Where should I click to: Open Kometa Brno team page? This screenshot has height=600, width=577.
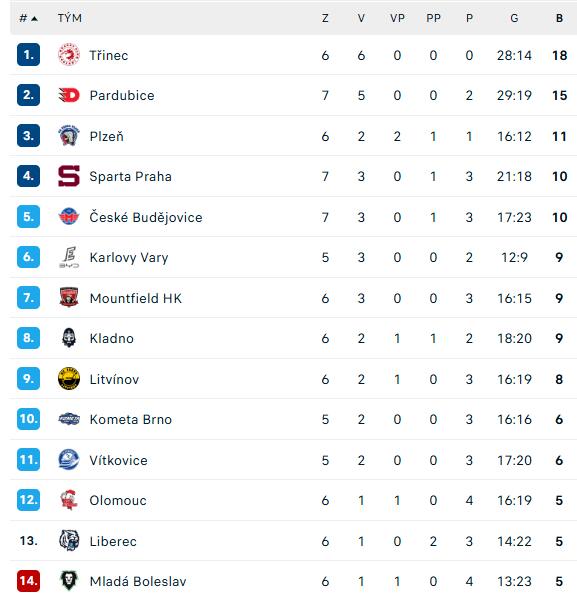coord(130,419)
